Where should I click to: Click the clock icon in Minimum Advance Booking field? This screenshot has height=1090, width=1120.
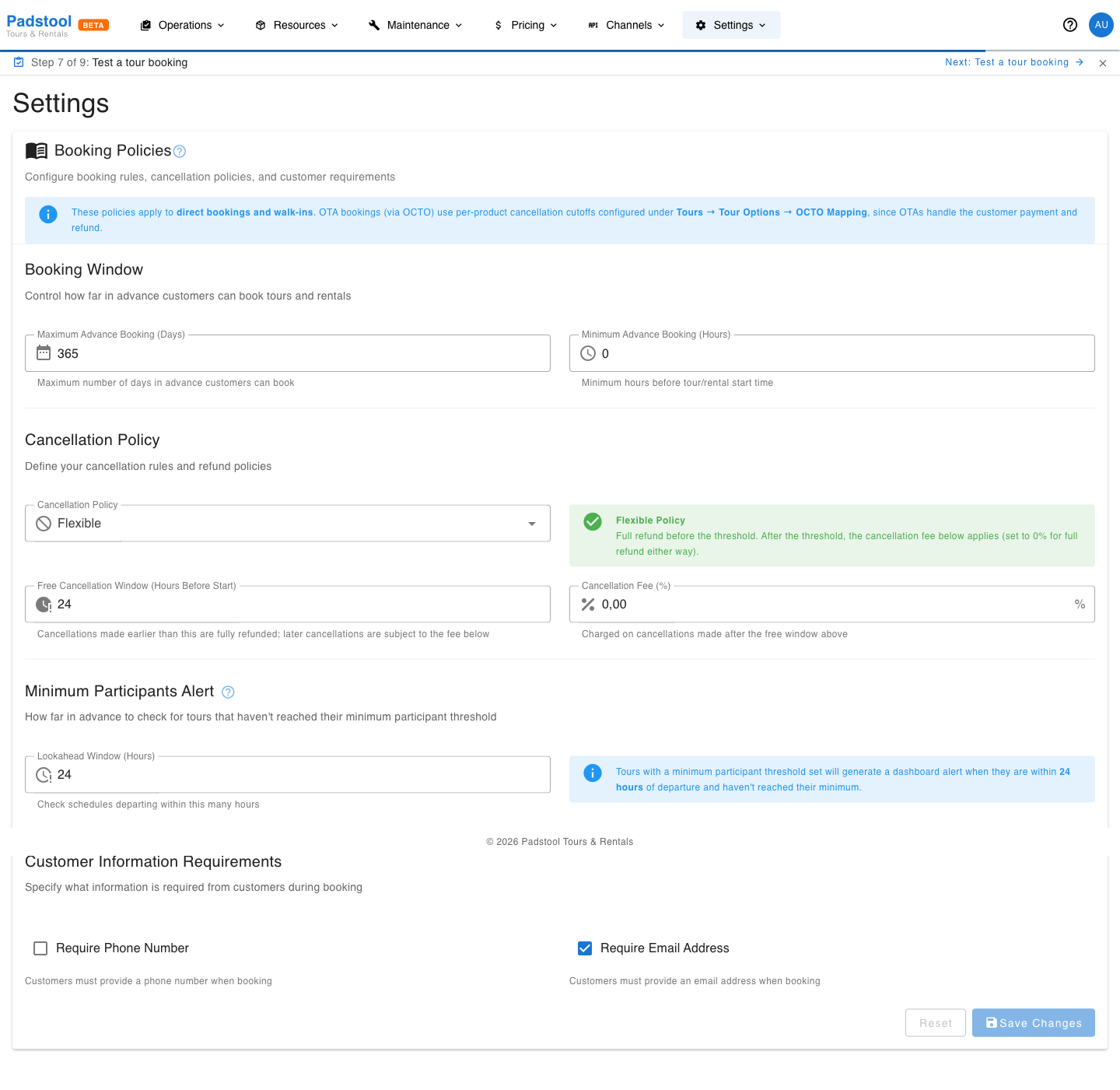(x=588, y=353)
